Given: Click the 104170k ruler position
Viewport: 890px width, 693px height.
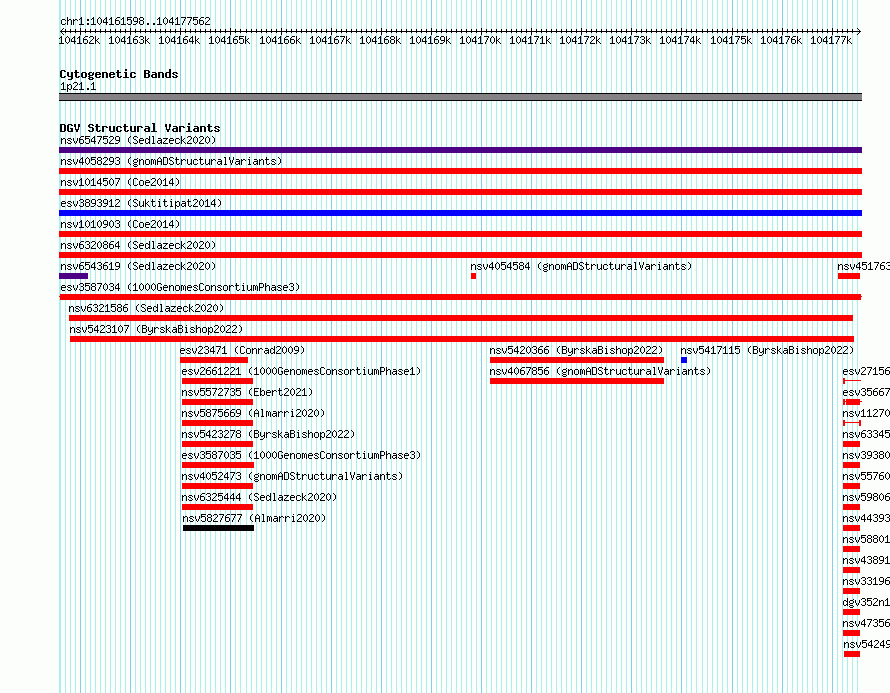Looking at the screenshot, I should pyautogui.click(x=480, y=40).
